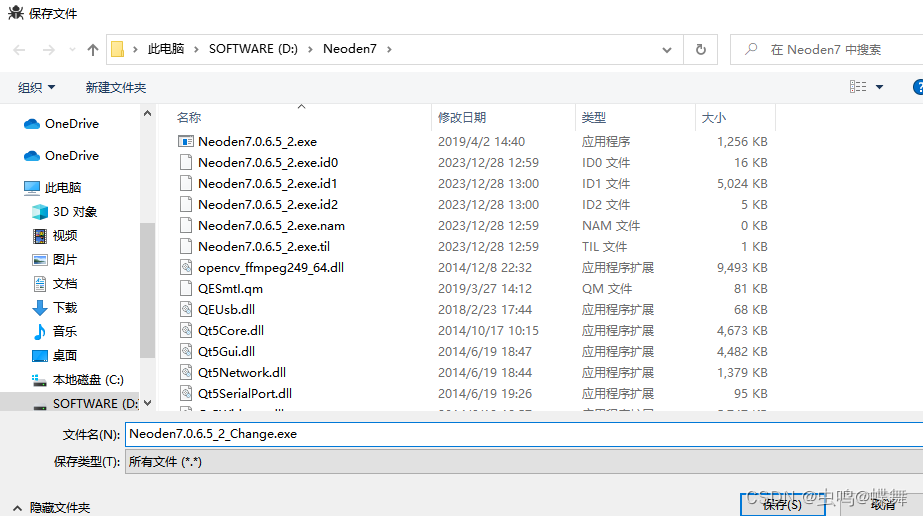Sort files by 修改日期 column

(x=462, y=118)
